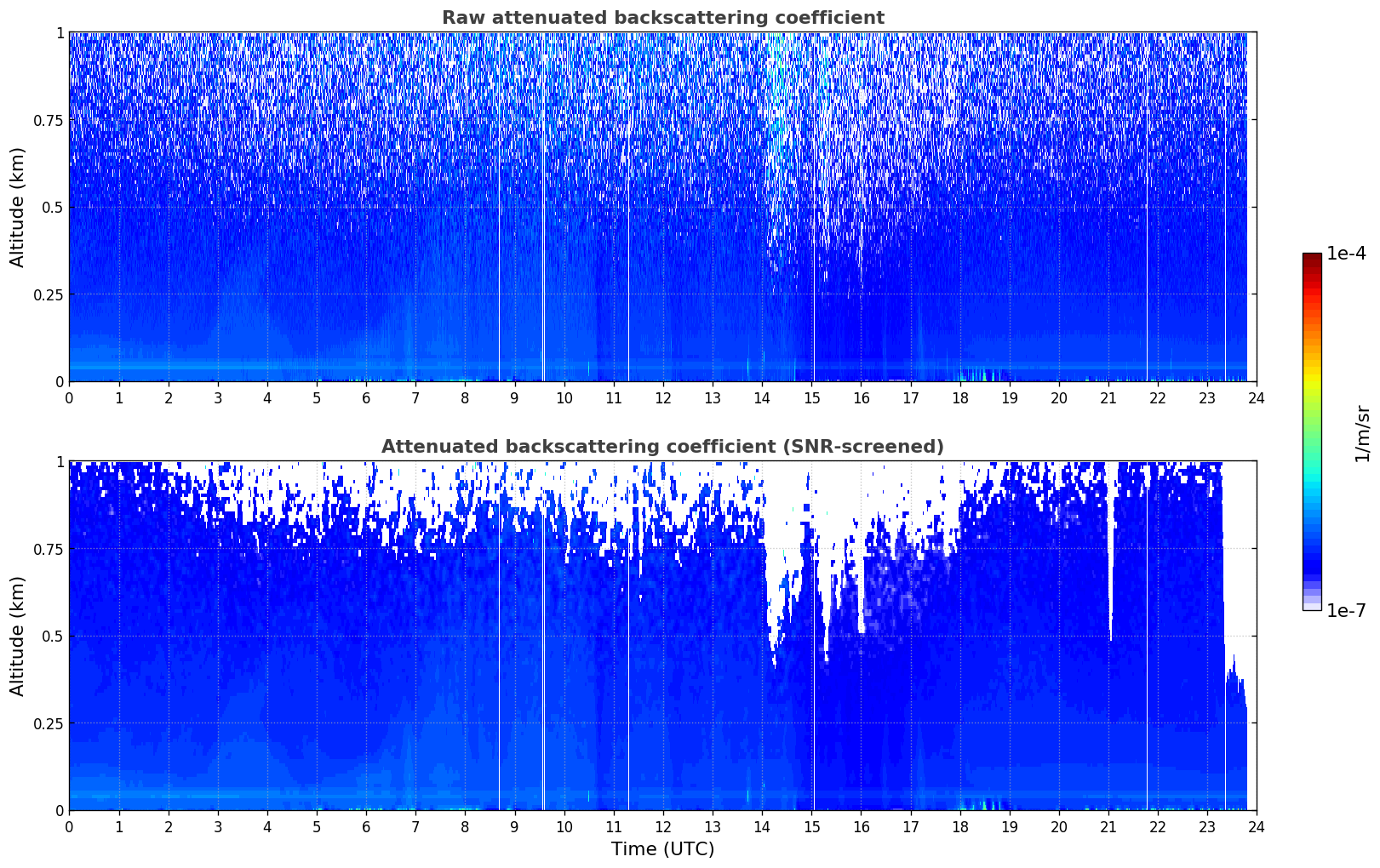Screen dimensions: 1380x868
Task: Click the '0.25' altitude tick on bottom plot
Action: click(48, 723)
